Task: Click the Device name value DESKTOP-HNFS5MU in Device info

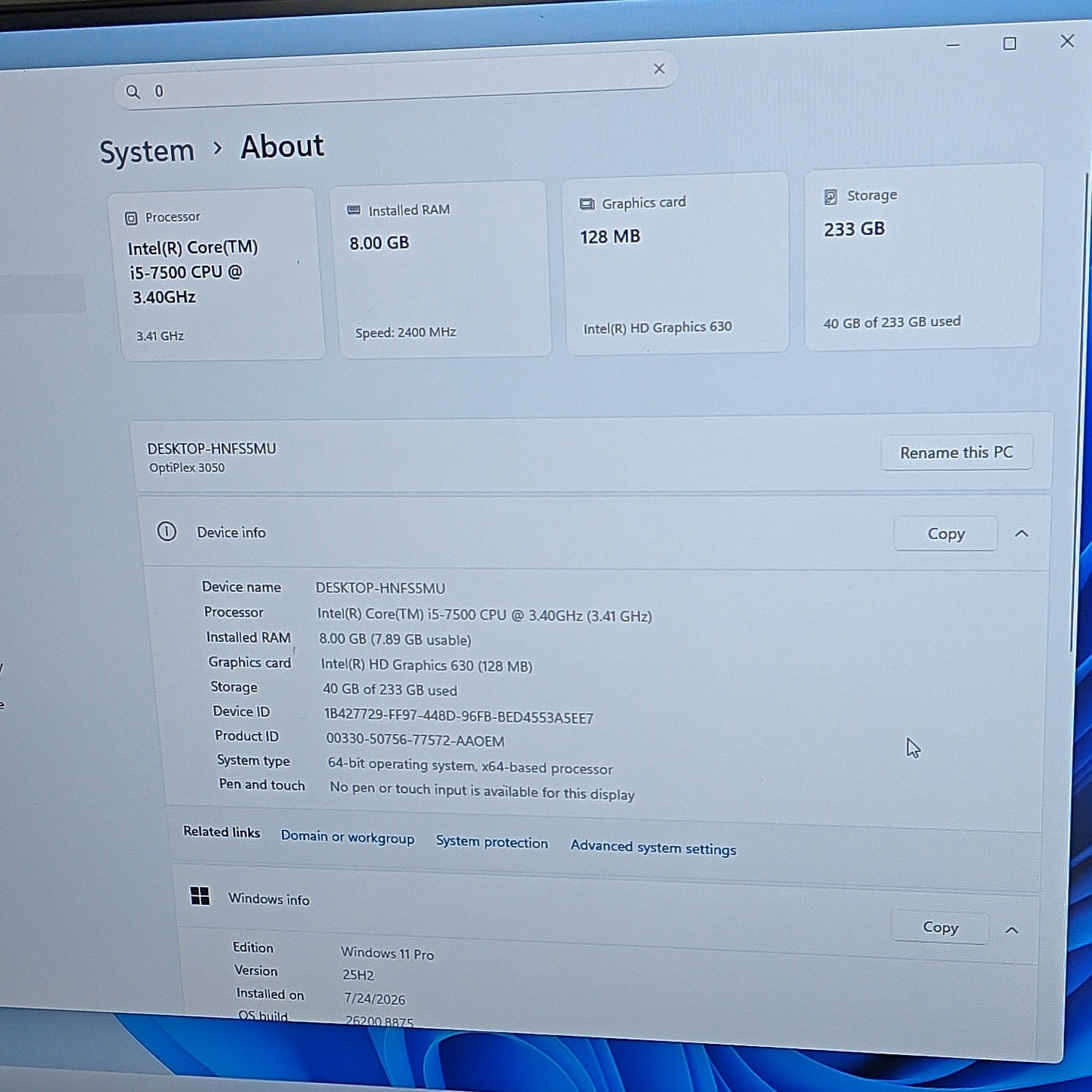Action: click(x=380, y=588)
